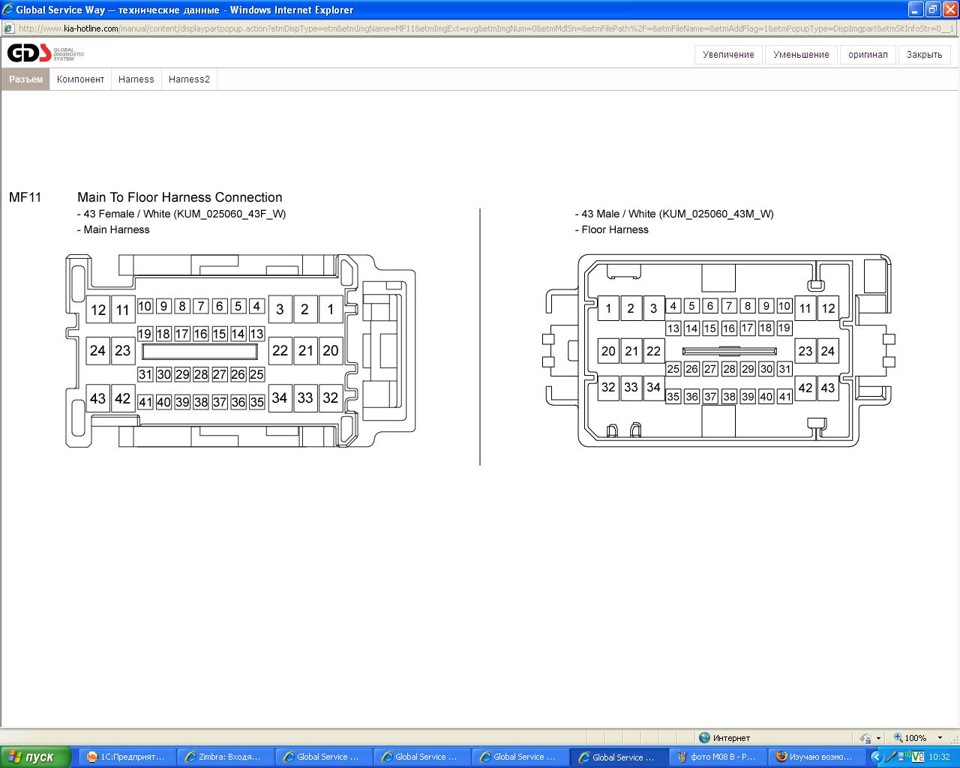Viewport: 960px width, 768px height.
Task: Switch to фото M08 B taskbar window
Action: (x=718, y=757)
